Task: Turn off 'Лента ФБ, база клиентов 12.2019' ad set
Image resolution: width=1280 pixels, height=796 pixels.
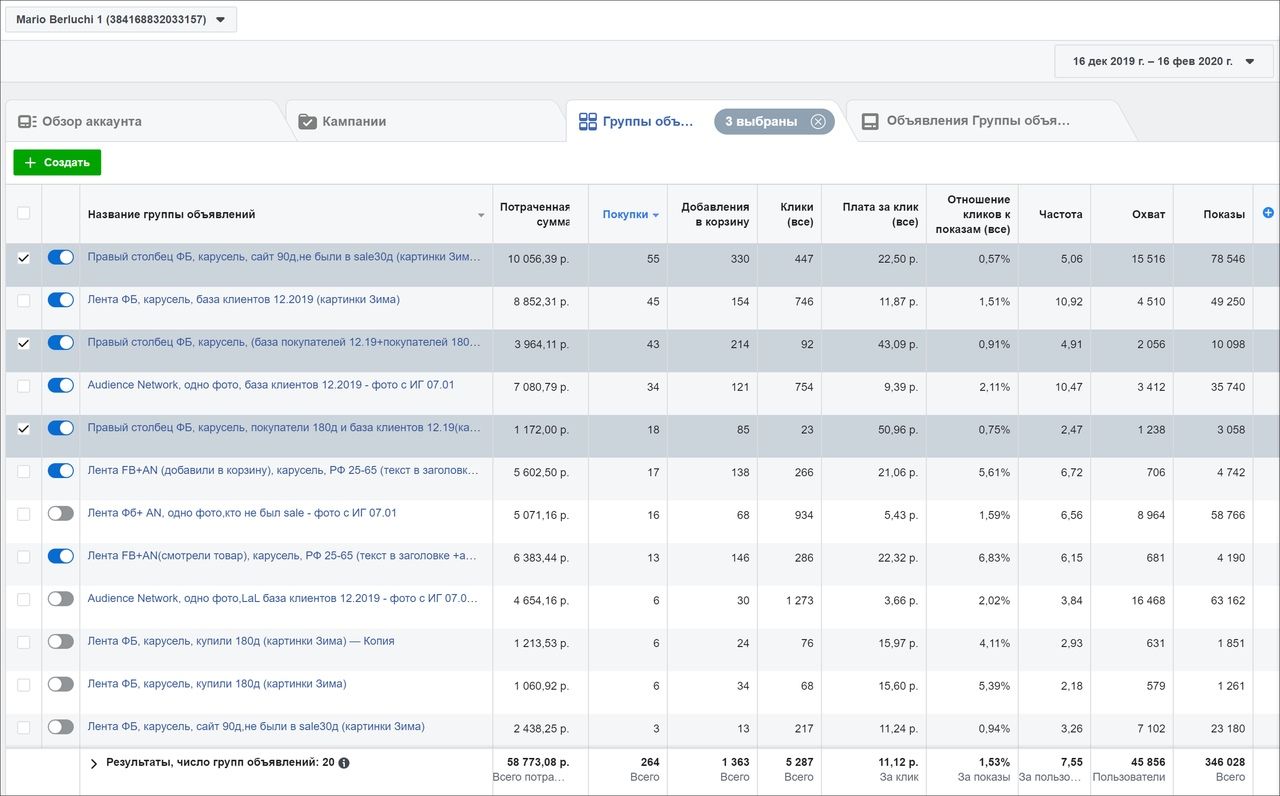Action: 61,300
